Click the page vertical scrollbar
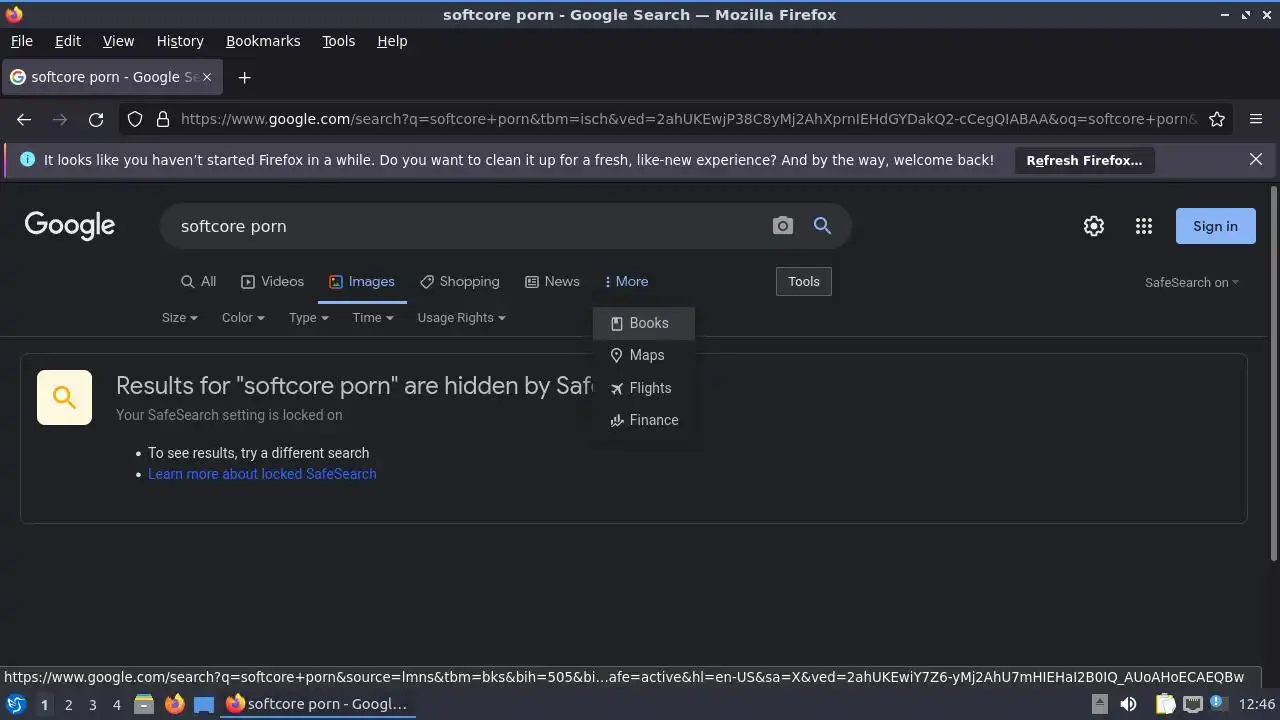1280x720 pixels. click(x=1273, y=373)
